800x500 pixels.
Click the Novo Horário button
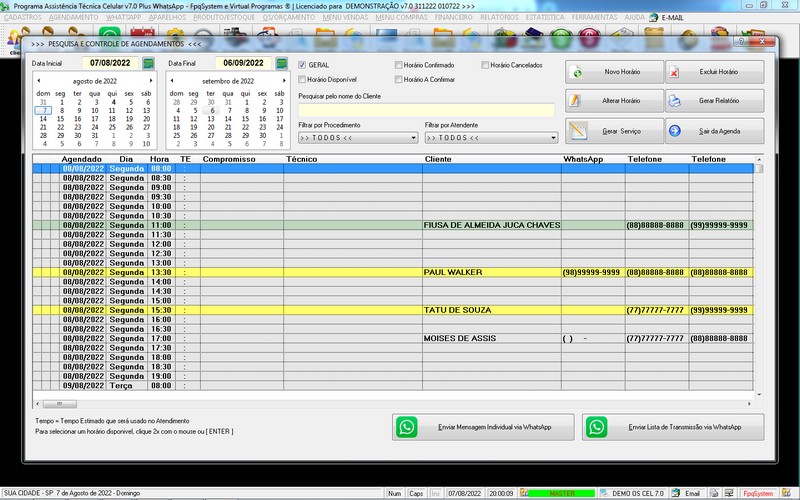(614, 72)
